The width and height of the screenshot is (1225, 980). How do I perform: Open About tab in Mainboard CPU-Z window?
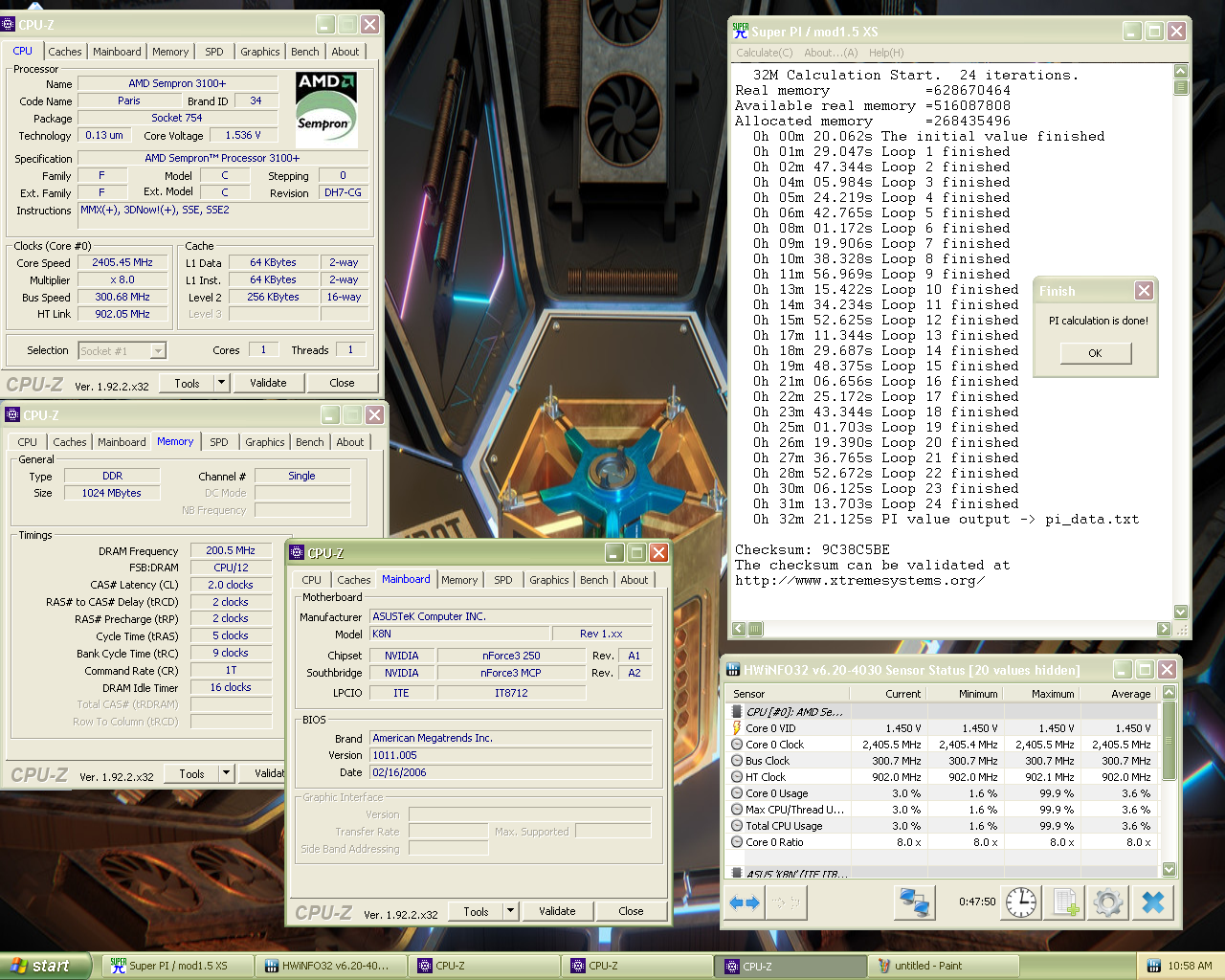[x=635, y=580]
